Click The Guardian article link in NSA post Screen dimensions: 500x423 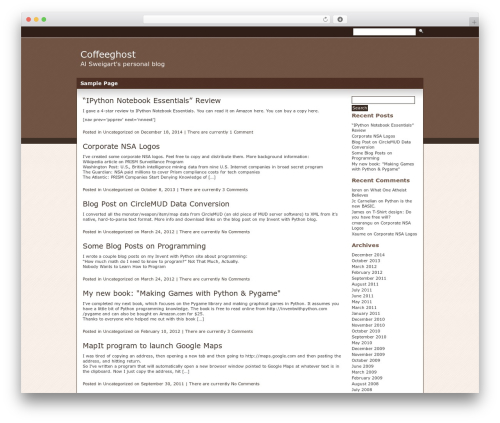pyautogui.click(x=171, y=172)
